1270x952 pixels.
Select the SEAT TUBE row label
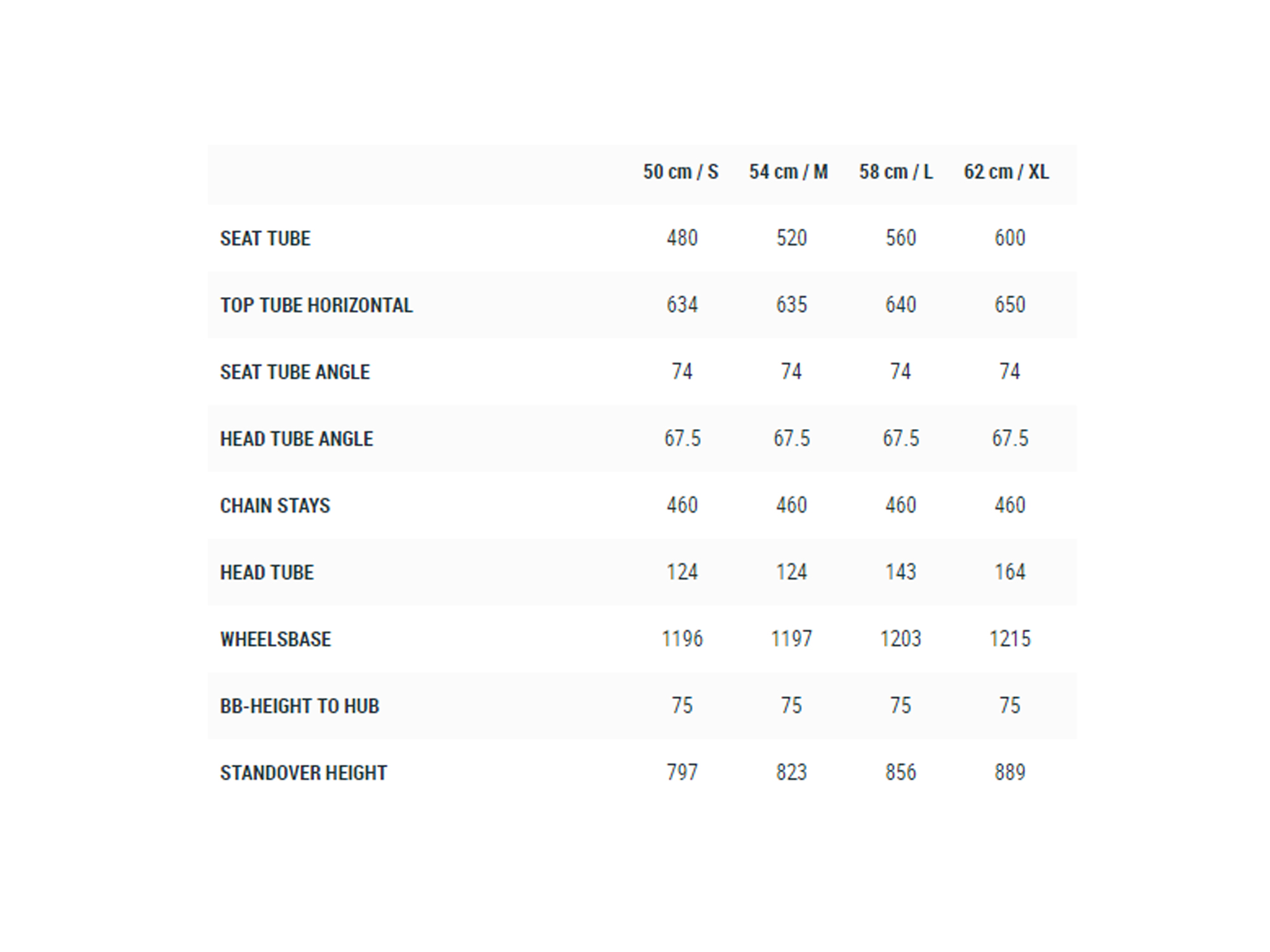click(x=265, y=239)
